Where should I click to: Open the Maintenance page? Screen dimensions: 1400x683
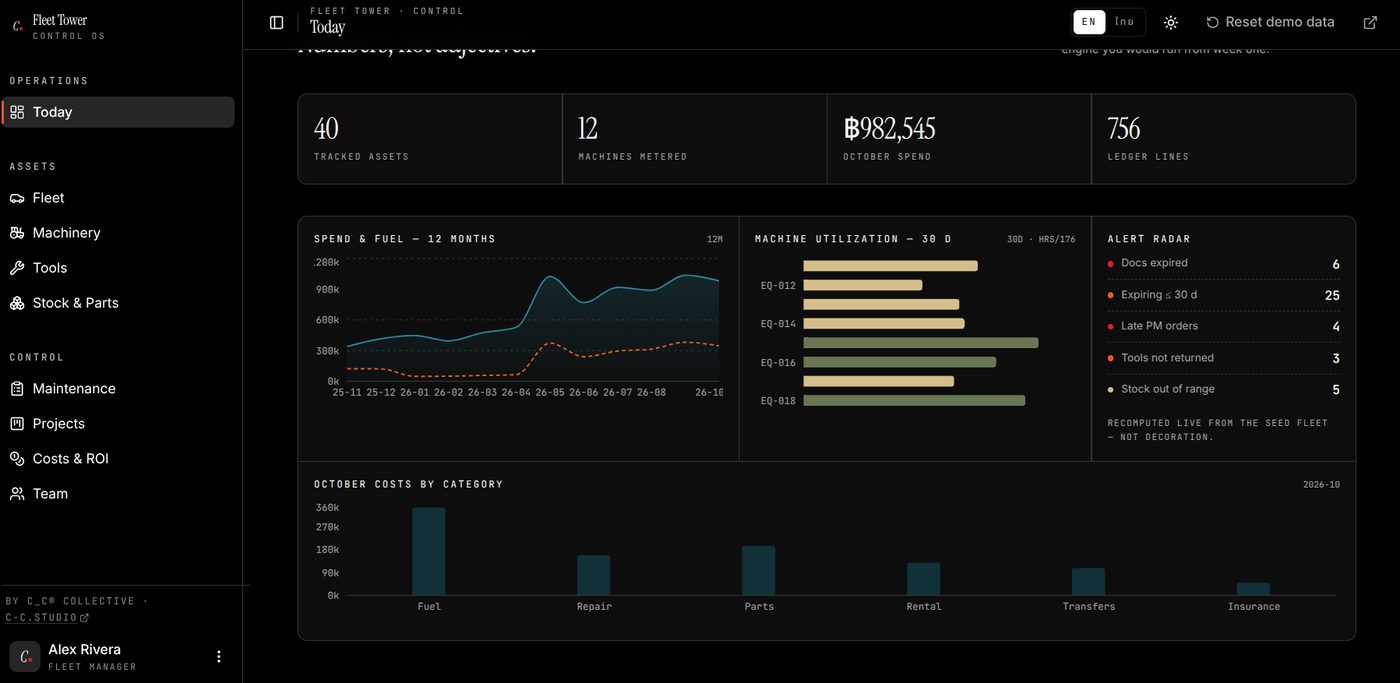coord(118,389)
